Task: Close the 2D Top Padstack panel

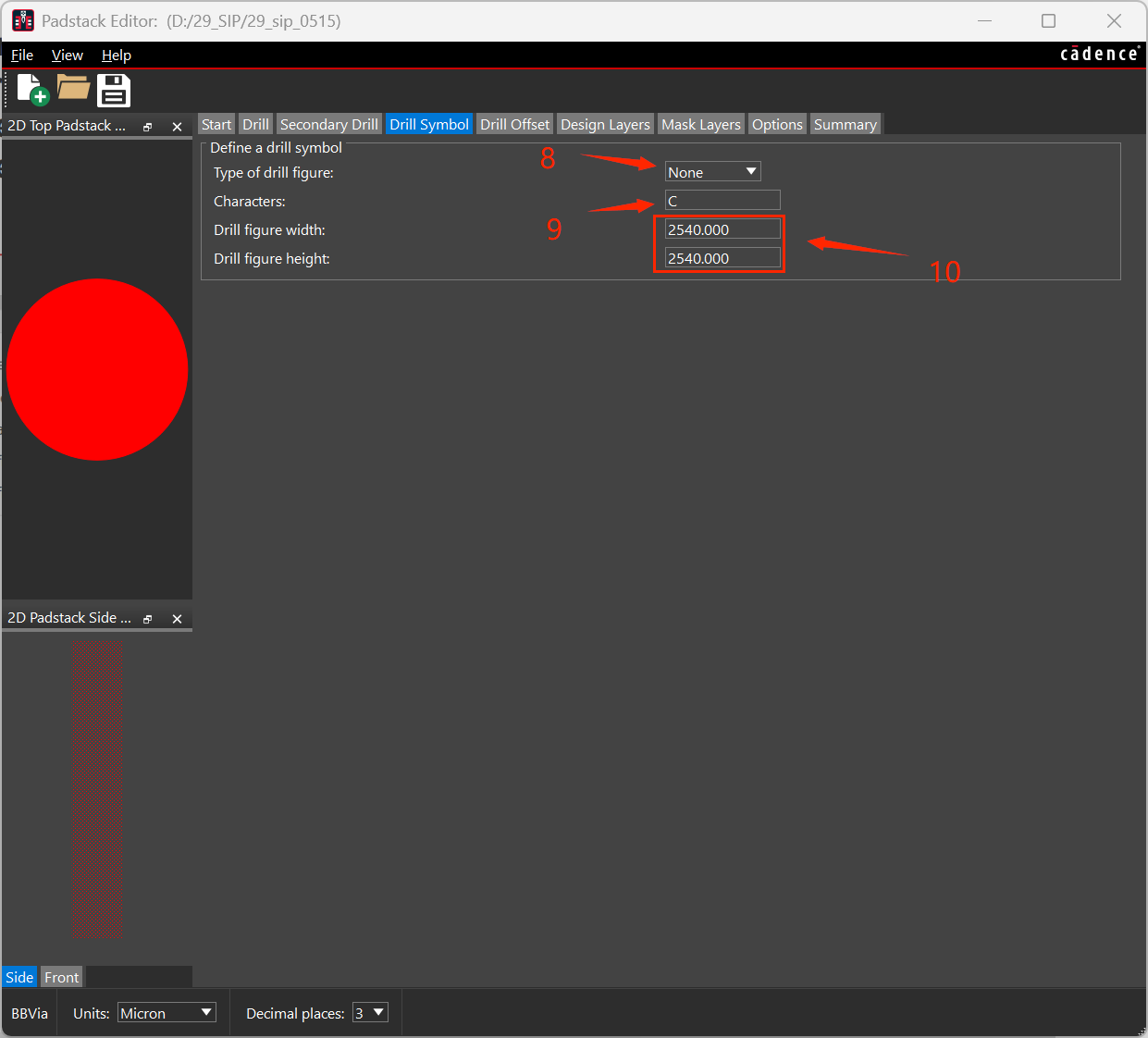Action: [177, 127]
